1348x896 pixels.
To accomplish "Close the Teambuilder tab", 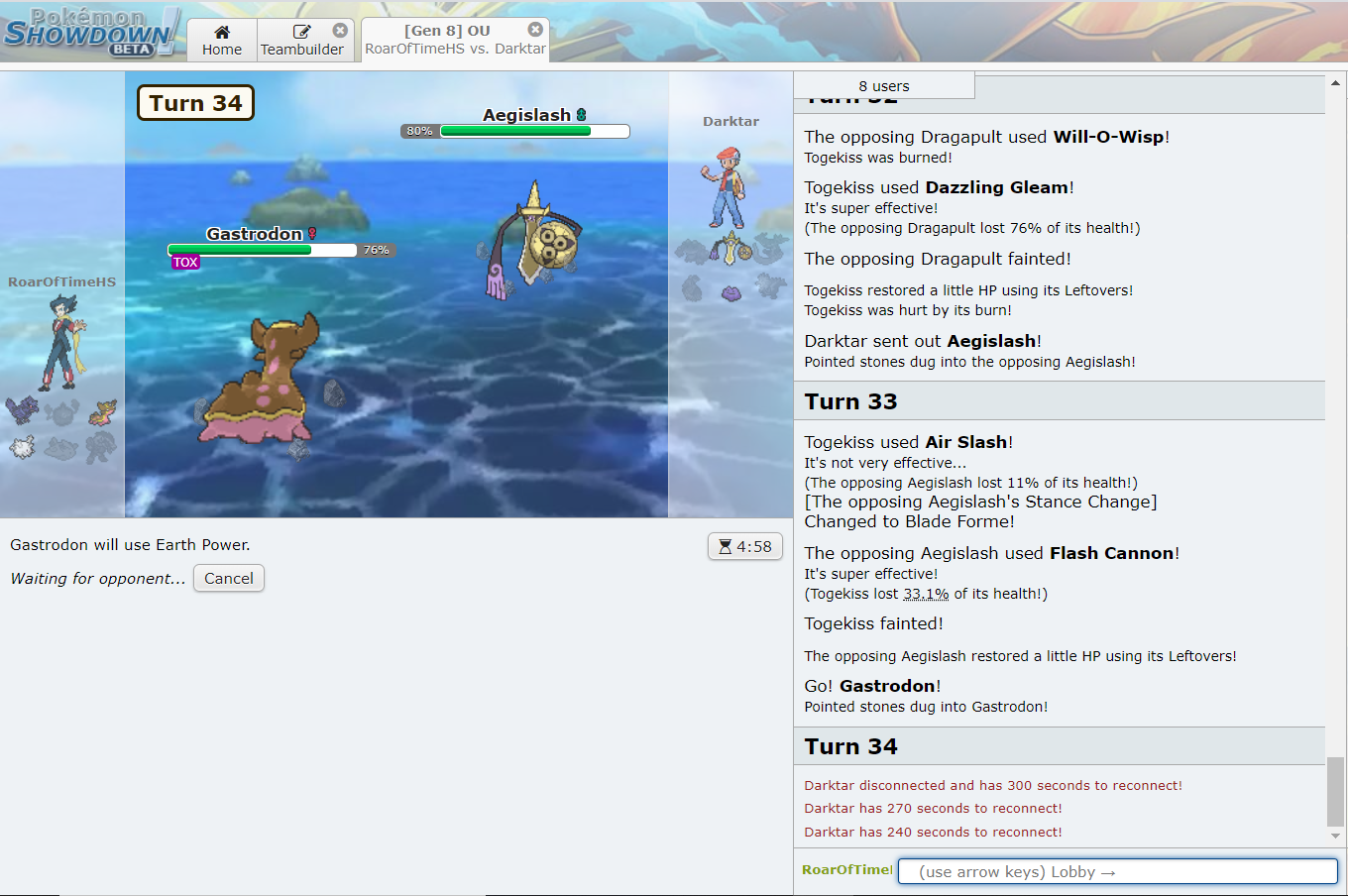I will [x=340, y=31].
